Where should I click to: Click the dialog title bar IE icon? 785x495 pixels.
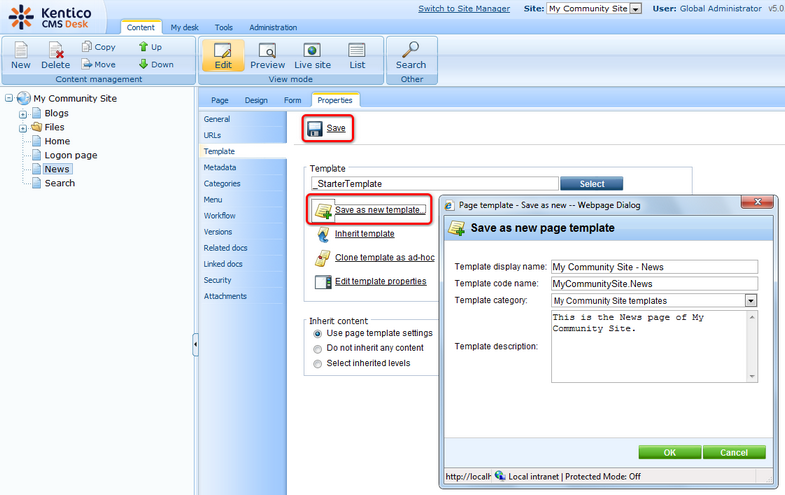449,205
